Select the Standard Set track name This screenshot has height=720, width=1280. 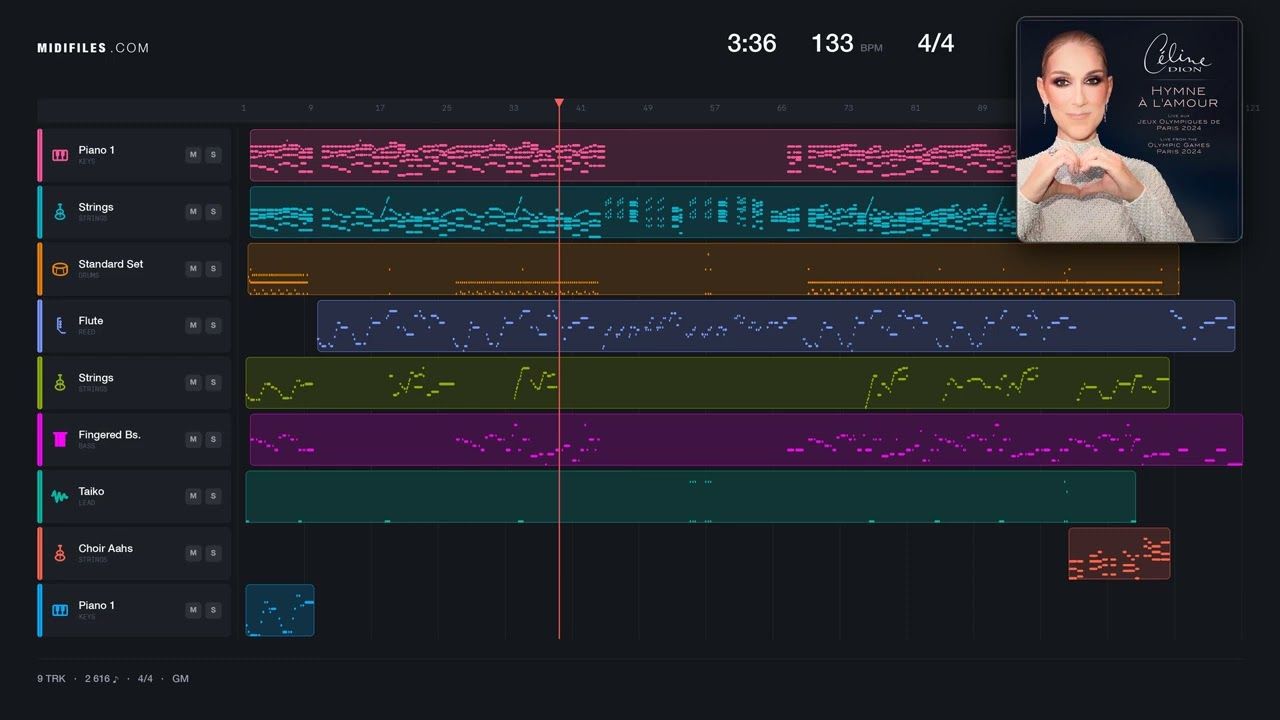pos(111,264)
